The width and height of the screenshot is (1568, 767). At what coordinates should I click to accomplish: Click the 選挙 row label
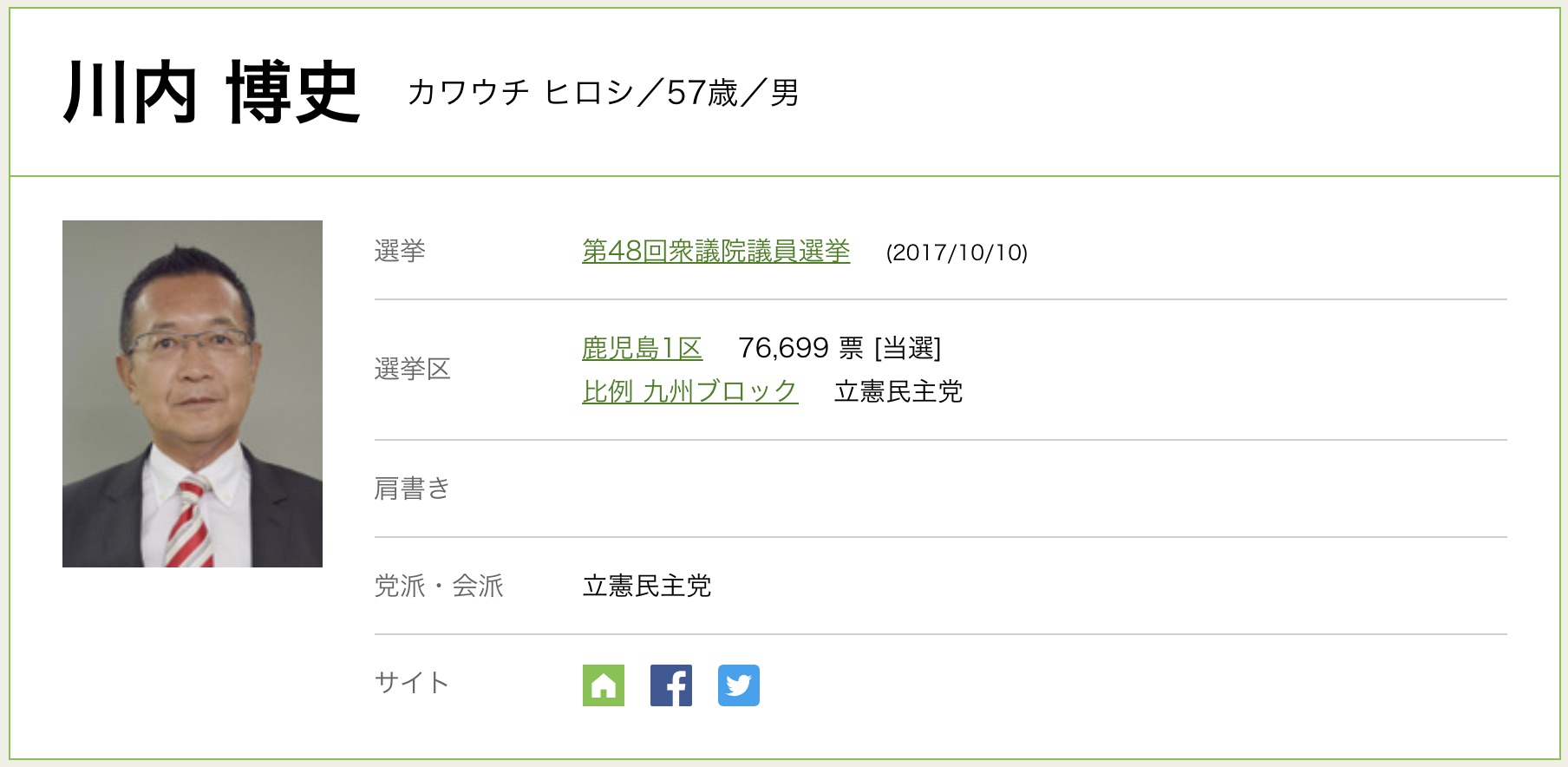[400, 252]
